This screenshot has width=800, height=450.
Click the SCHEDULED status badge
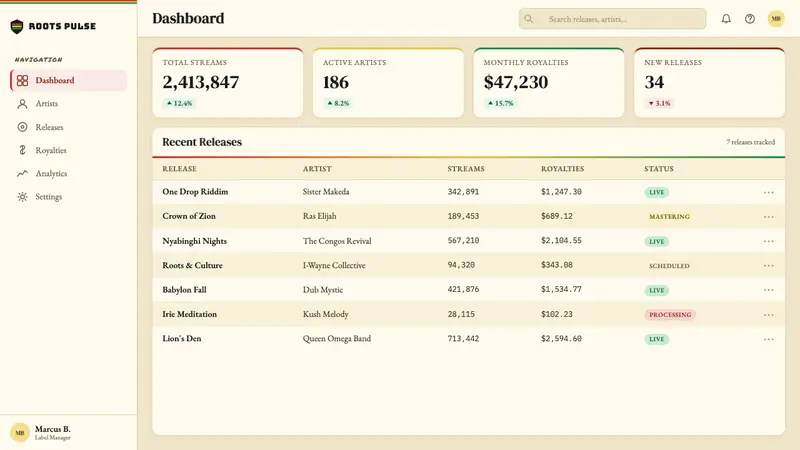point(669,266)
